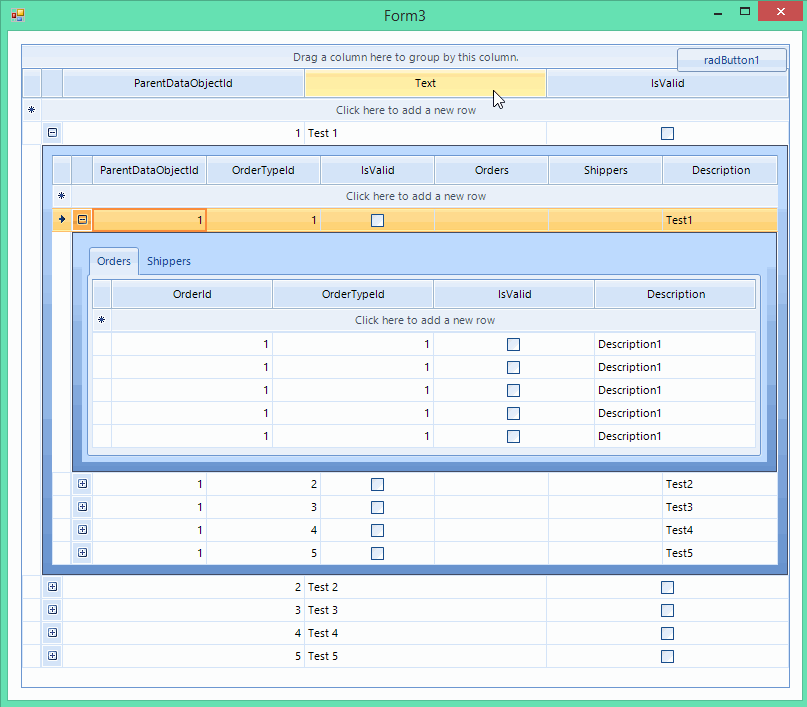Collapse the expanded Test1 child row

[82, 220]
